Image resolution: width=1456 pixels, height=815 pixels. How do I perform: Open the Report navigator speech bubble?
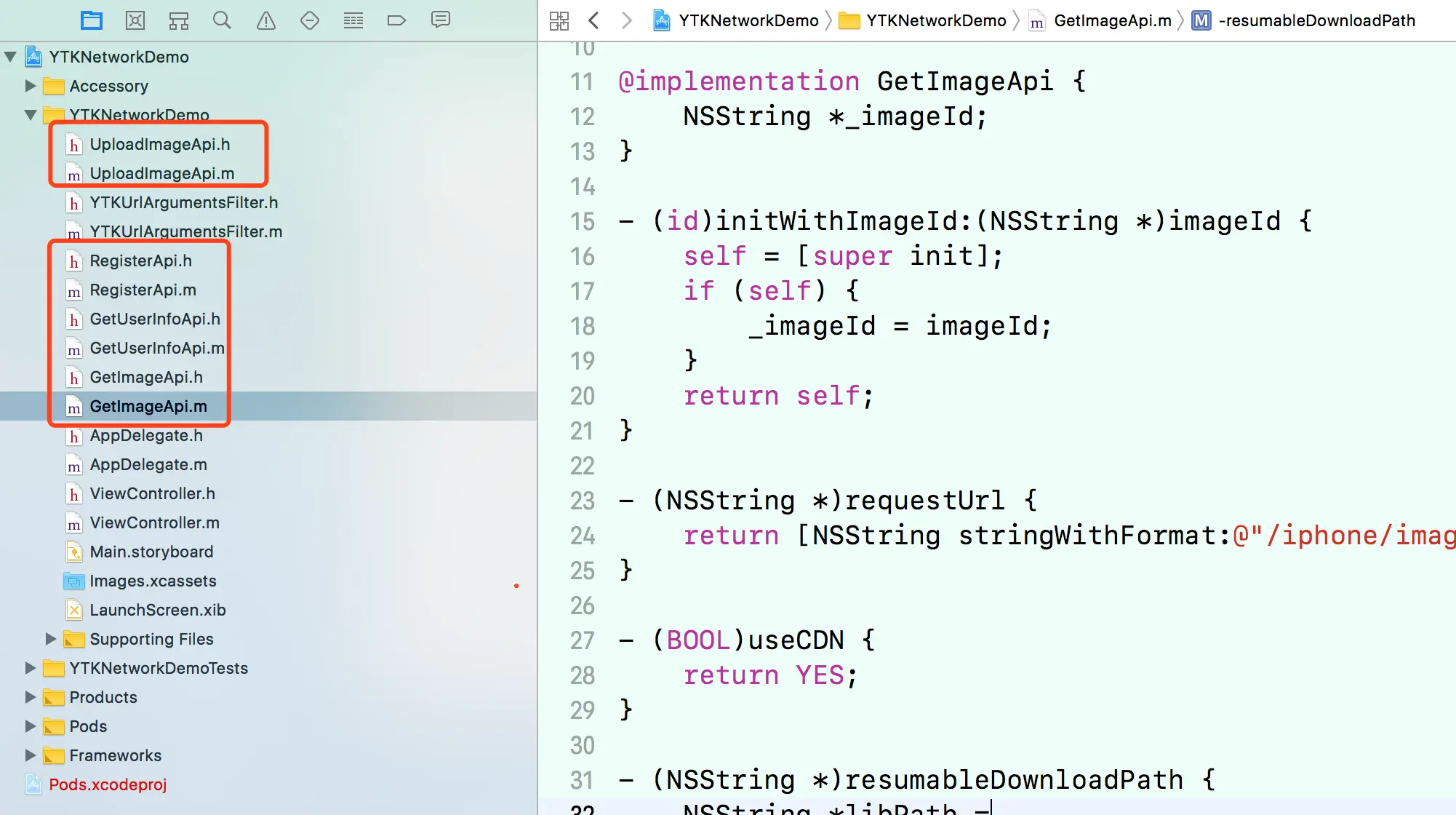click(x=441, y=20)
